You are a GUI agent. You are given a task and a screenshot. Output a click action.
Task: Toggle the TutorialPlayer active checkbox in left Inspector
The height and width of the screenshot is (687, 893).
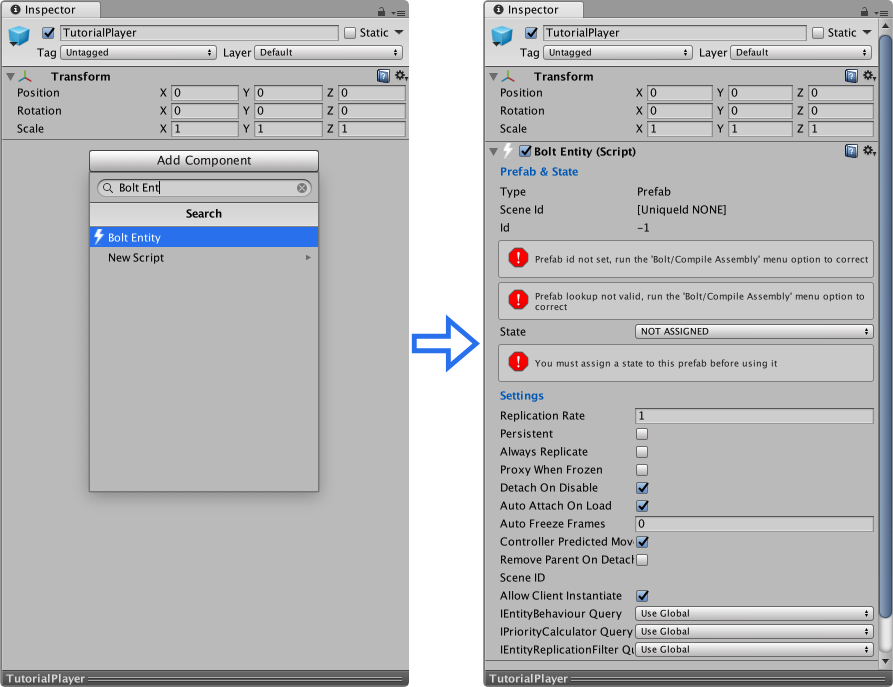[x=48, y=32]
